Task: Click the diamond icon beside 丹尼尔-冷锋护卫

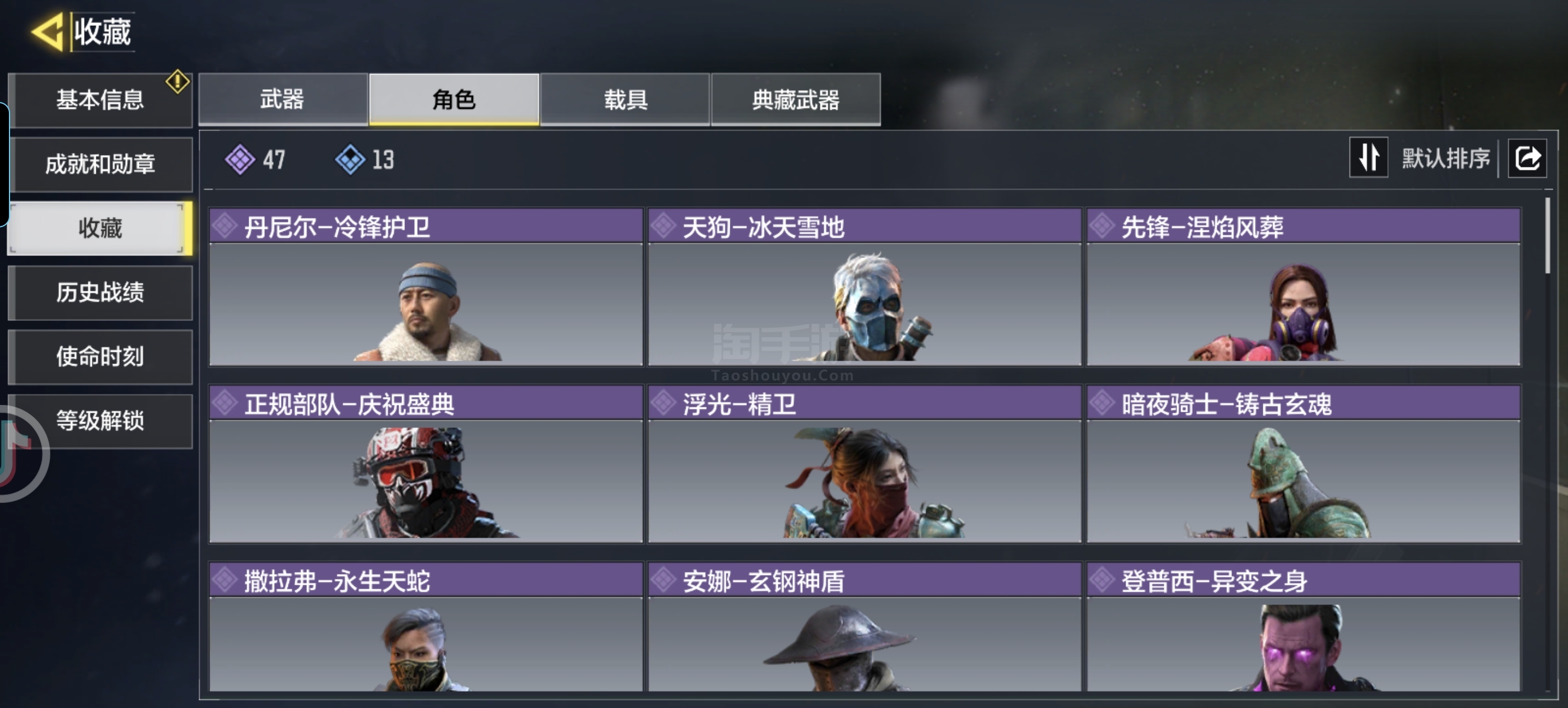Action: pyautogui.click(x=225, y=226)
